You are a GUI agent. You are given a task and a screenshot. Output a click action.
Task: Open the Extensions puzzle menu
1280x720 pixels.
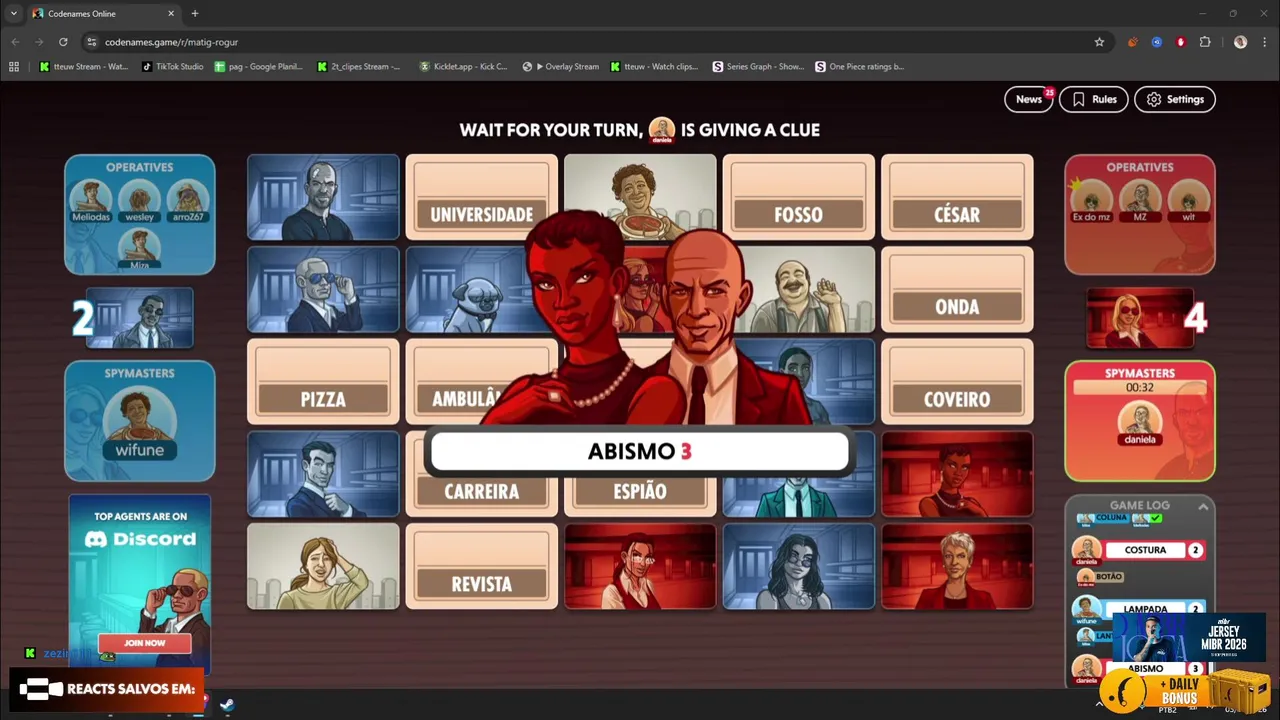point(1205,42)
